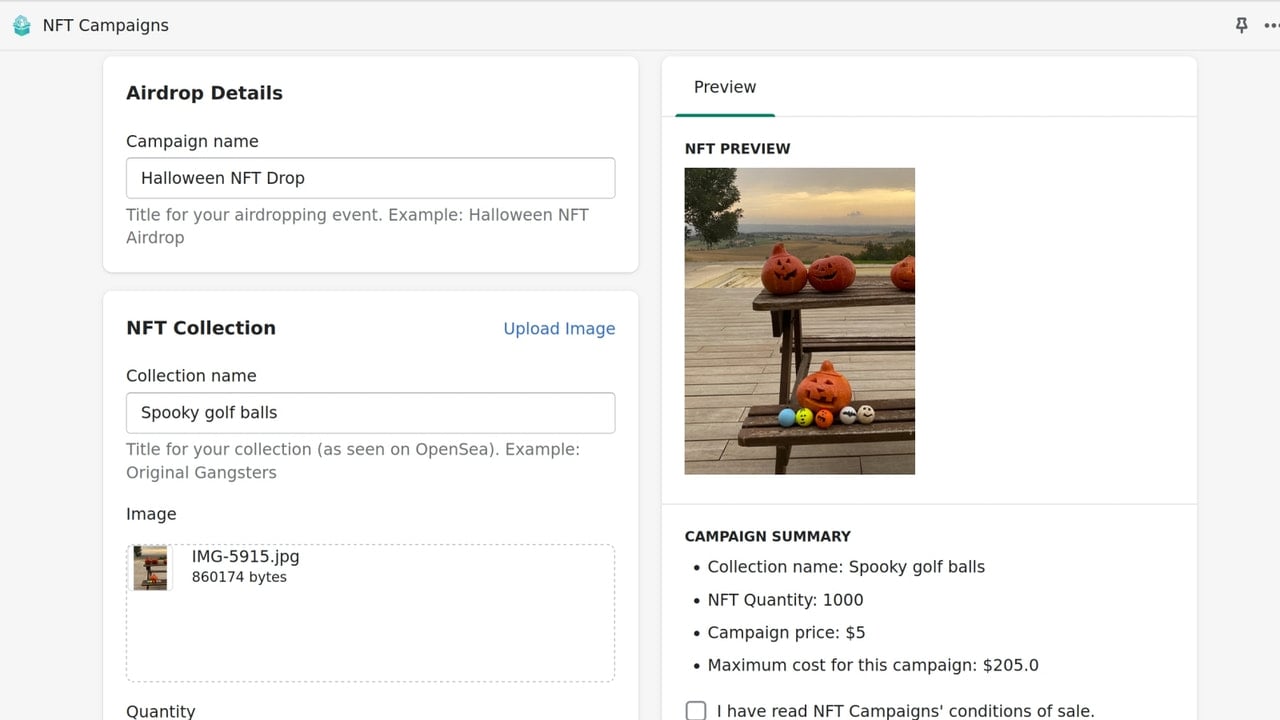
Task: Click the campaign name help text
Action: tap(357, 226)
